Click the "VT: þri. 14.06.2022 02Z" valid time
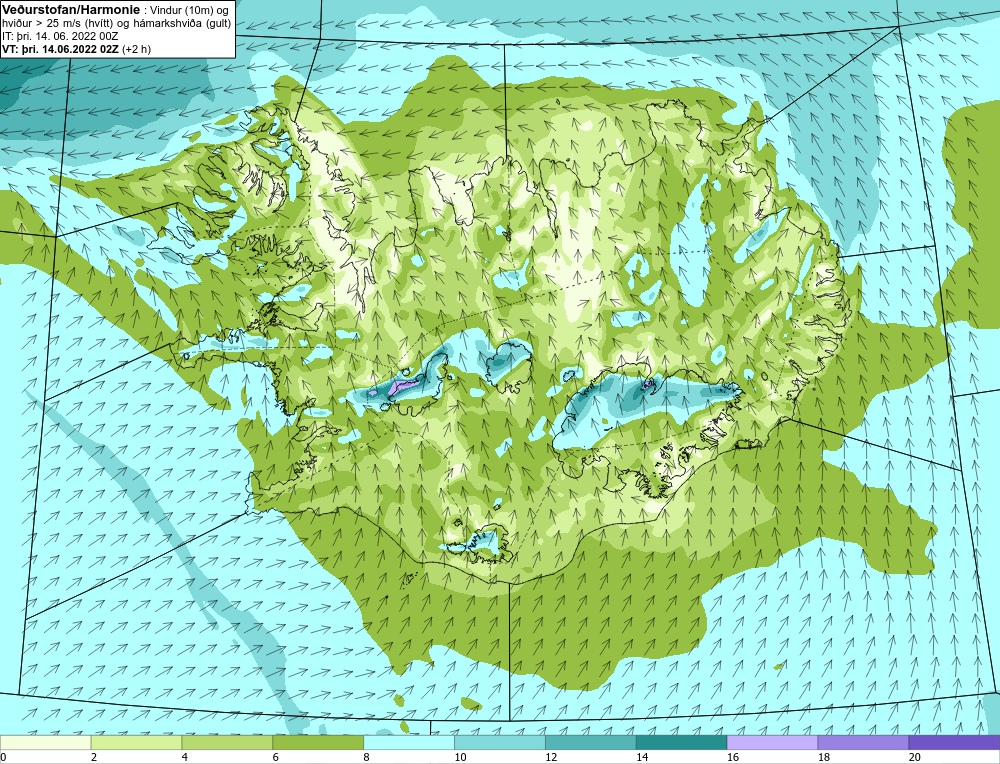The height and width of the screenshot is (764, 1000). click(x=61, y=49)
